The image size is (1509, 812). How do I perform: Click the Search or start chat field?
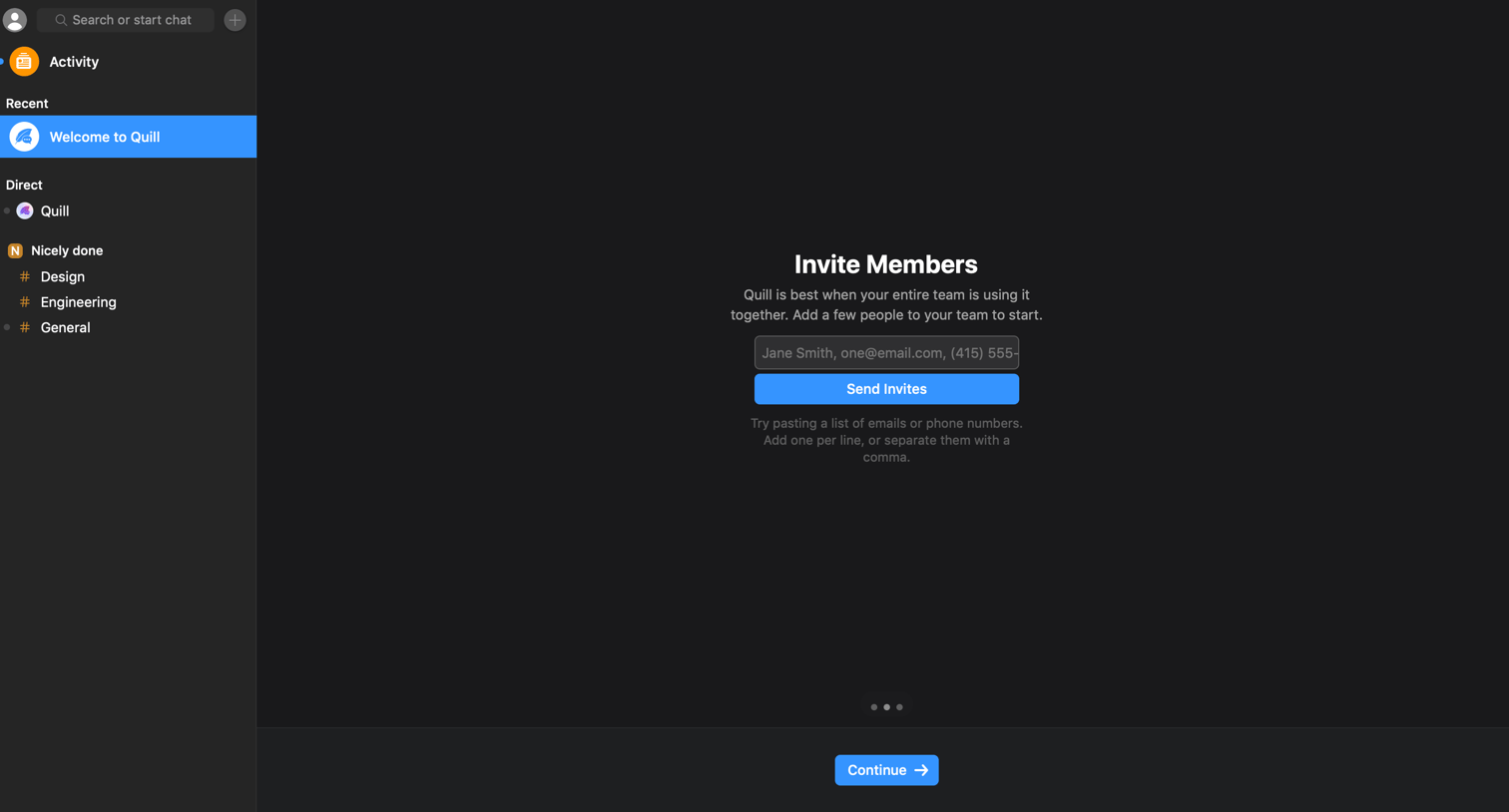[x=126, y=20]
